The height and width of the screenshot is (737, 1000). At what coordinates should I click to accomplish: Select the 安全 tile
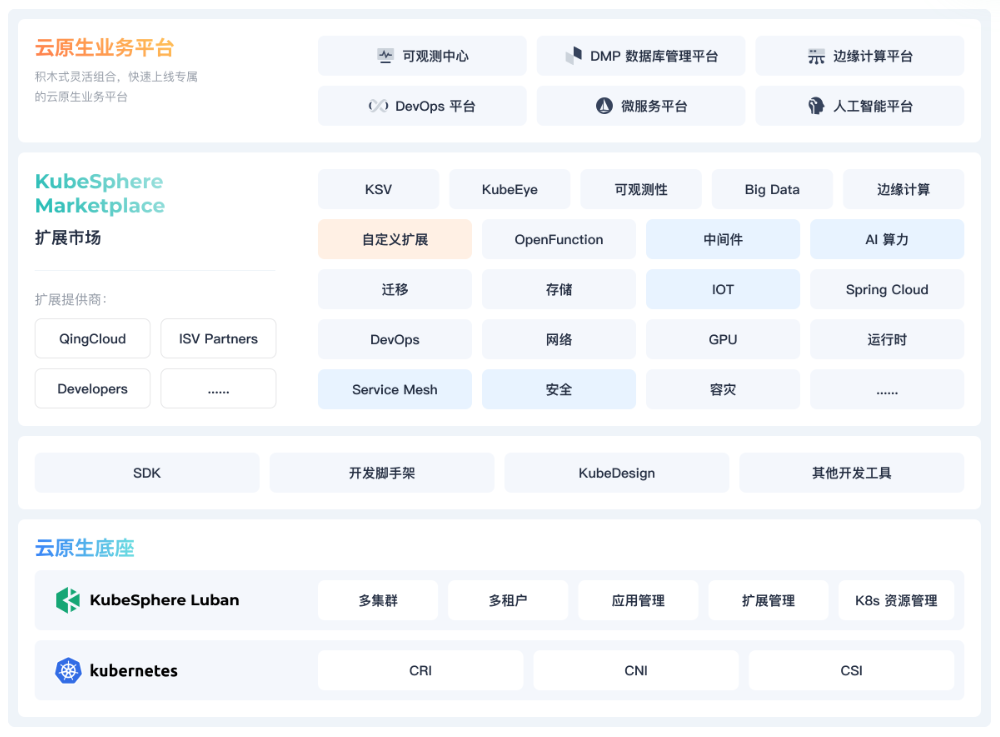point(559,389)
